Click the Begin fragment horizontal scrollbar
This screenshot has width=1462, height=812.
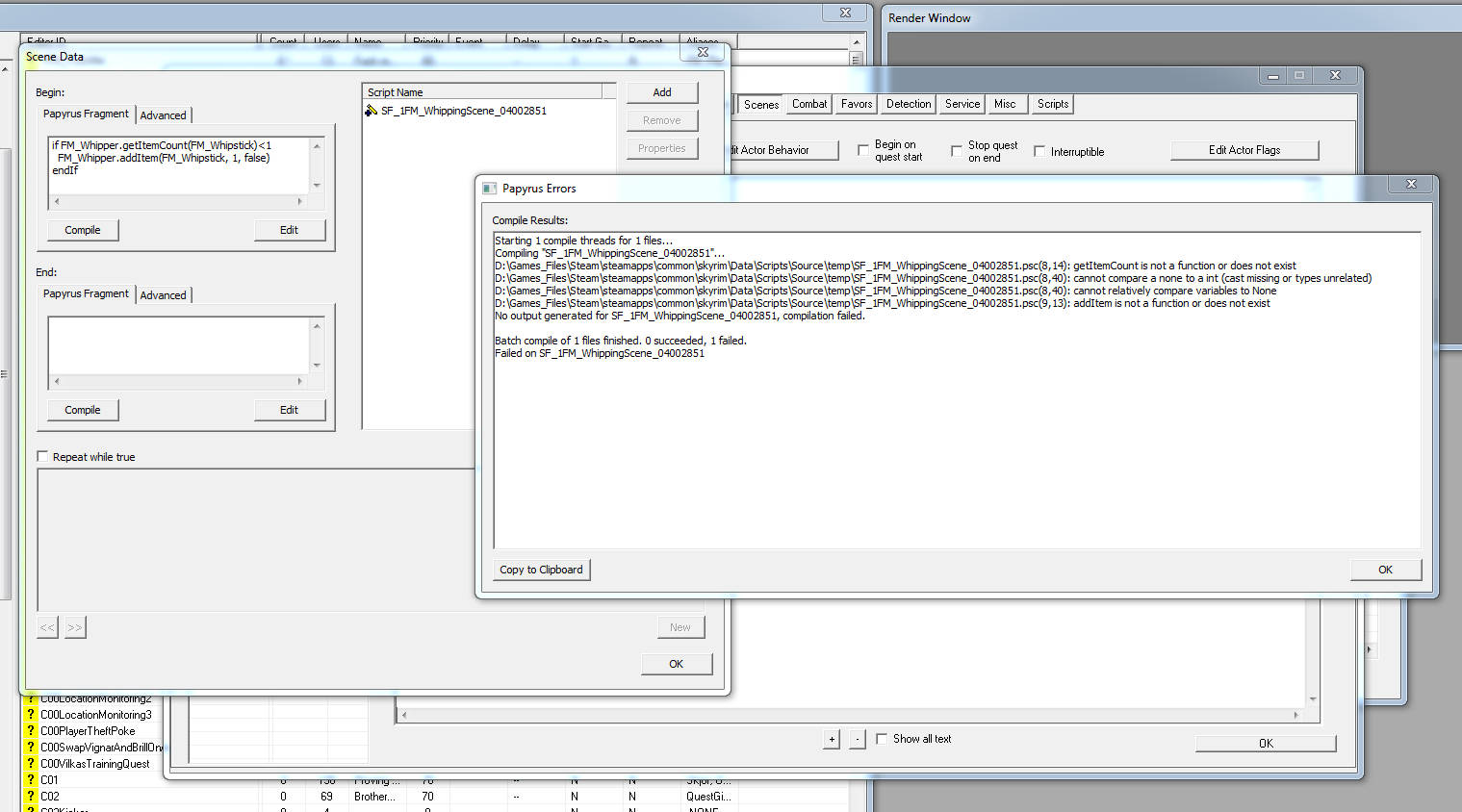click(179, 202)
